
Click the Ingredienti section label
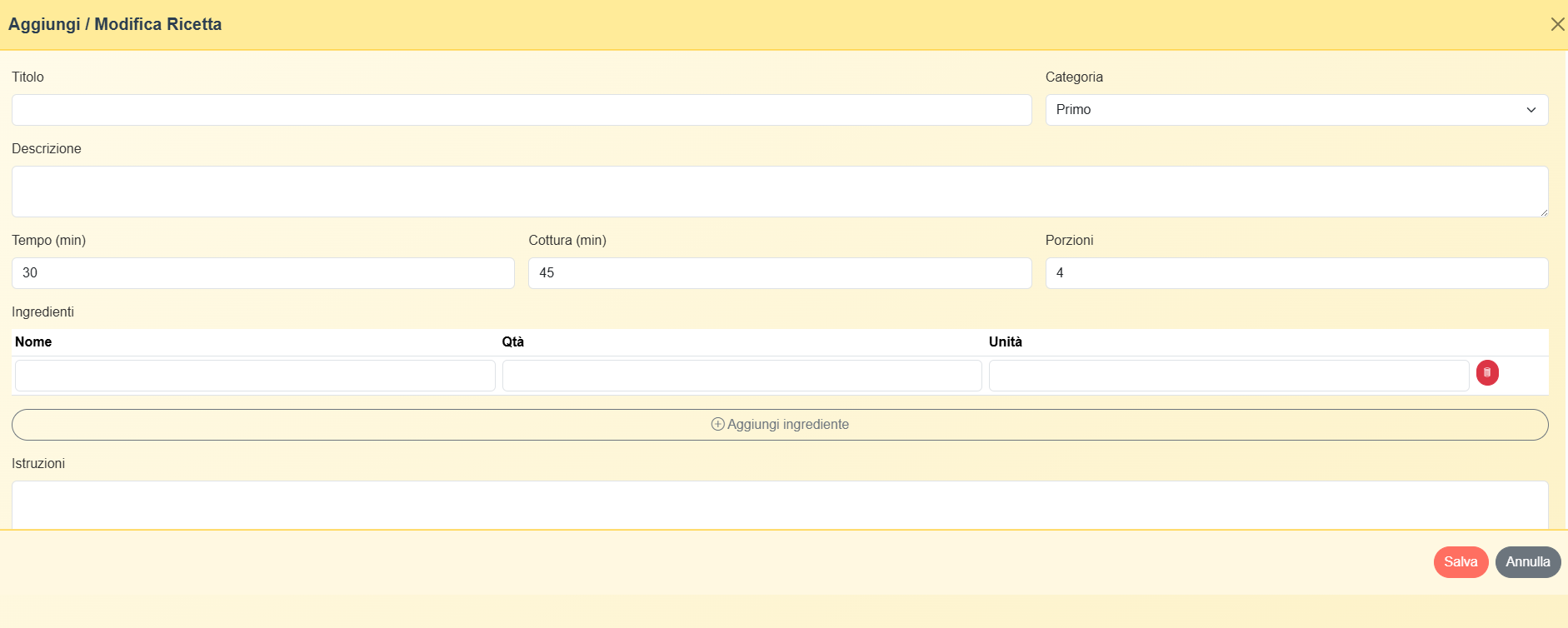[x=42, y=312]
